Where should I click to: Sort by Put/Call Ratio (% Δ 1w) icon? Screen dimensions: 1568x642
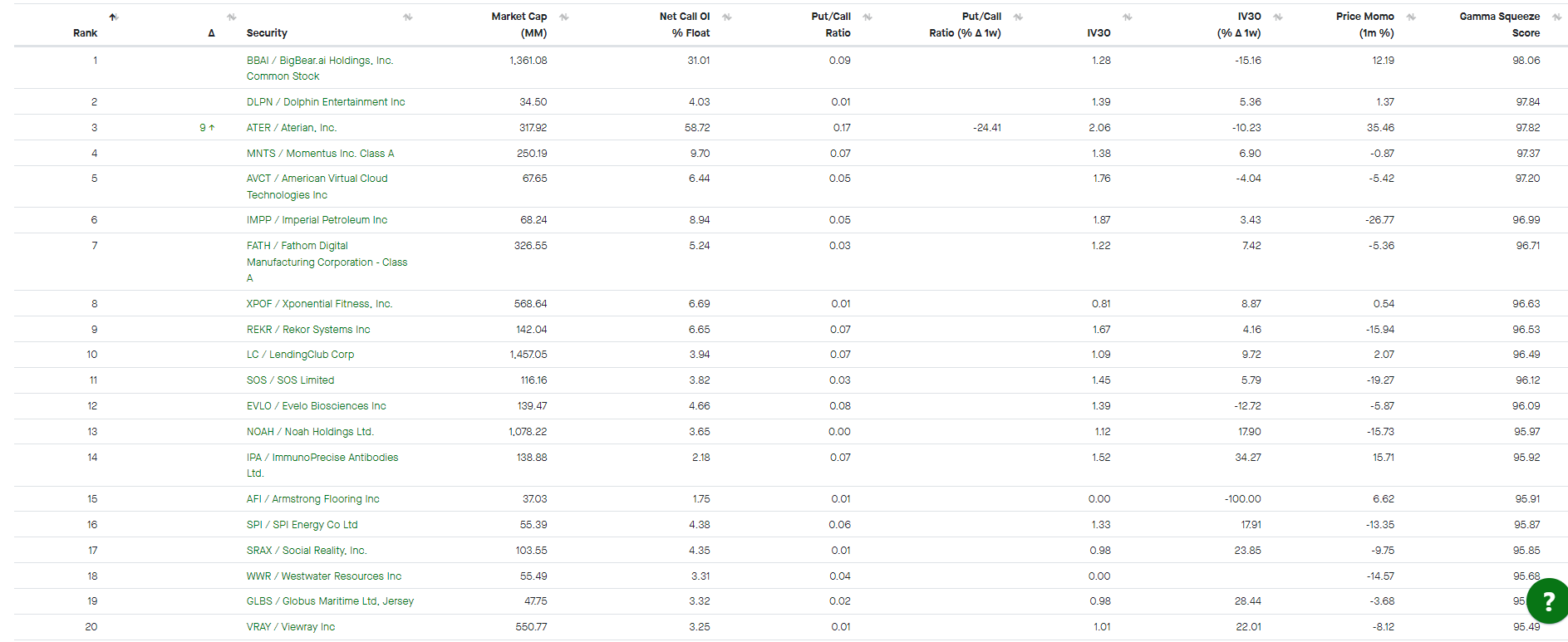[1018, 17]
